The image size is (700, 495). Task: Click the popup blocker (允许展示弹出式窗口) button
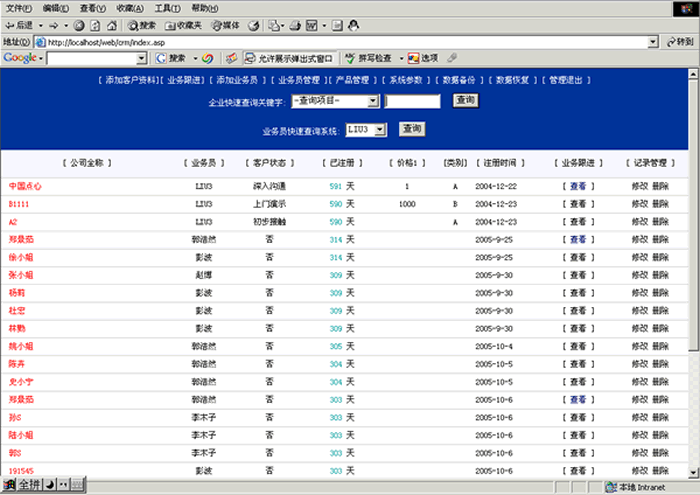point(289,58)
